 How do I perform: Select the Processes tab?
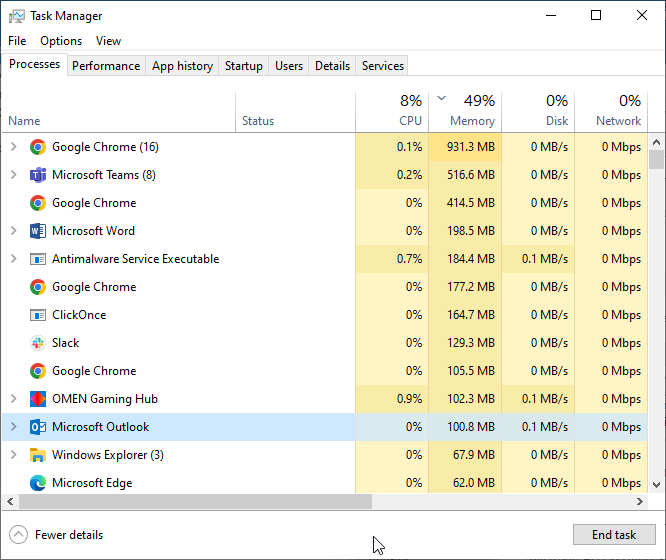click(34, 64)
